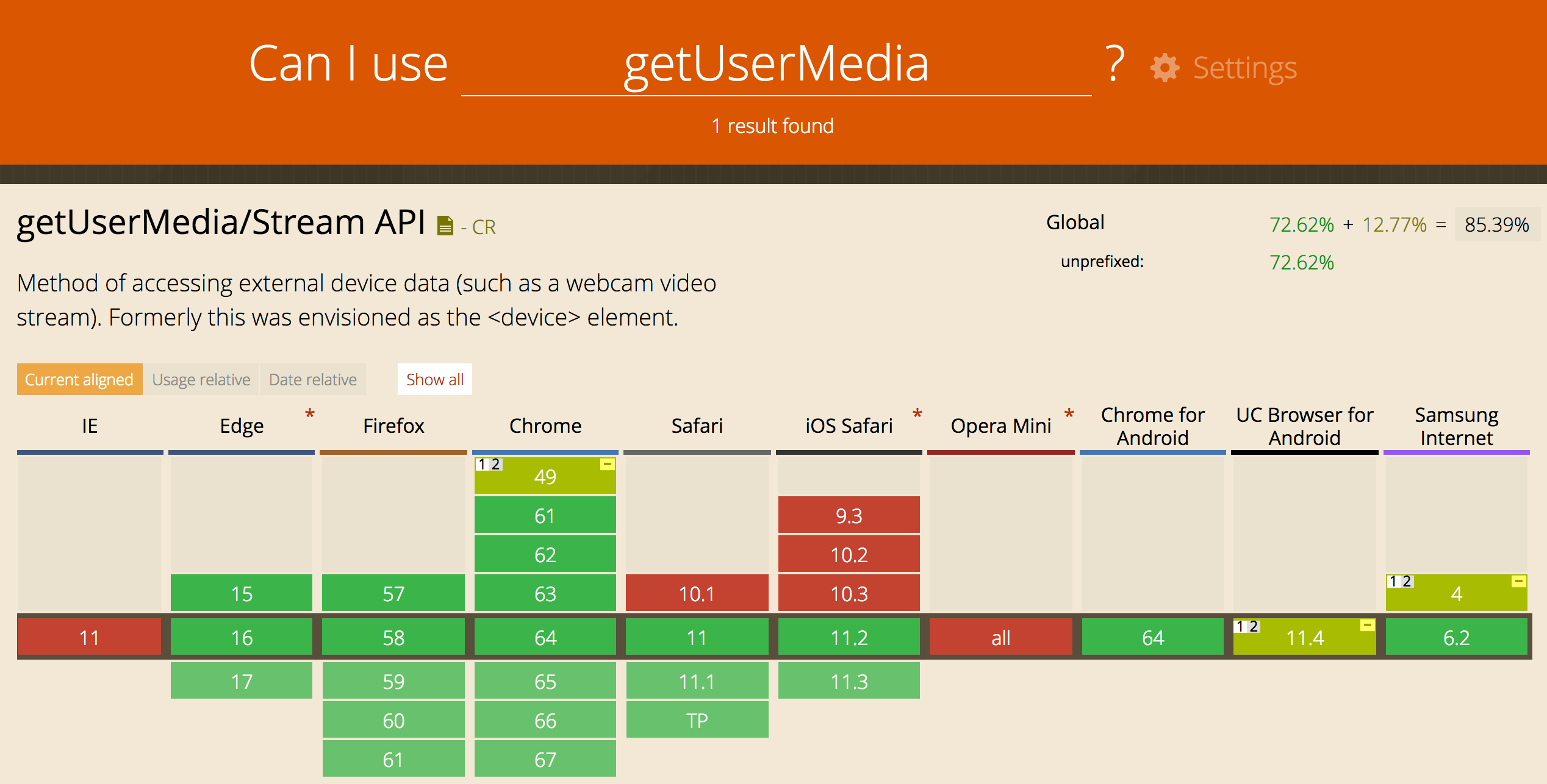
Task: Select the iOS Safari 11.3 cell
Action: 849,680
